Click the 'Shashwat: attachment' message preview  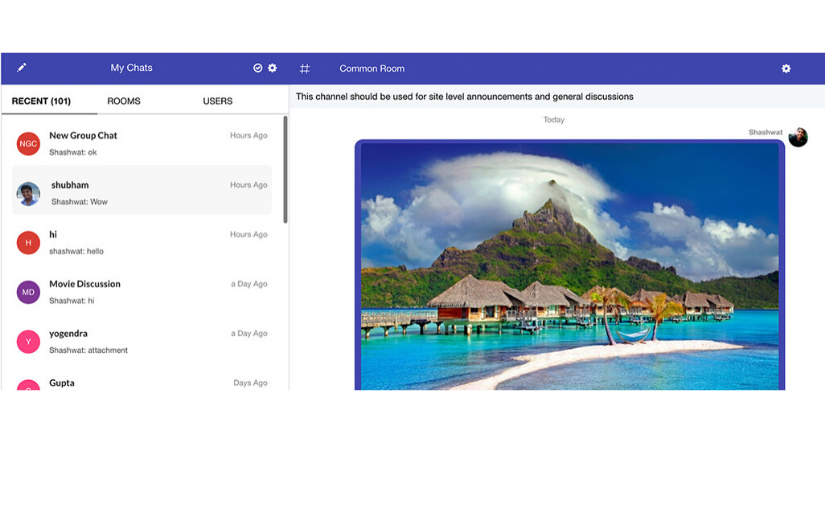click(x=88, y=350)
